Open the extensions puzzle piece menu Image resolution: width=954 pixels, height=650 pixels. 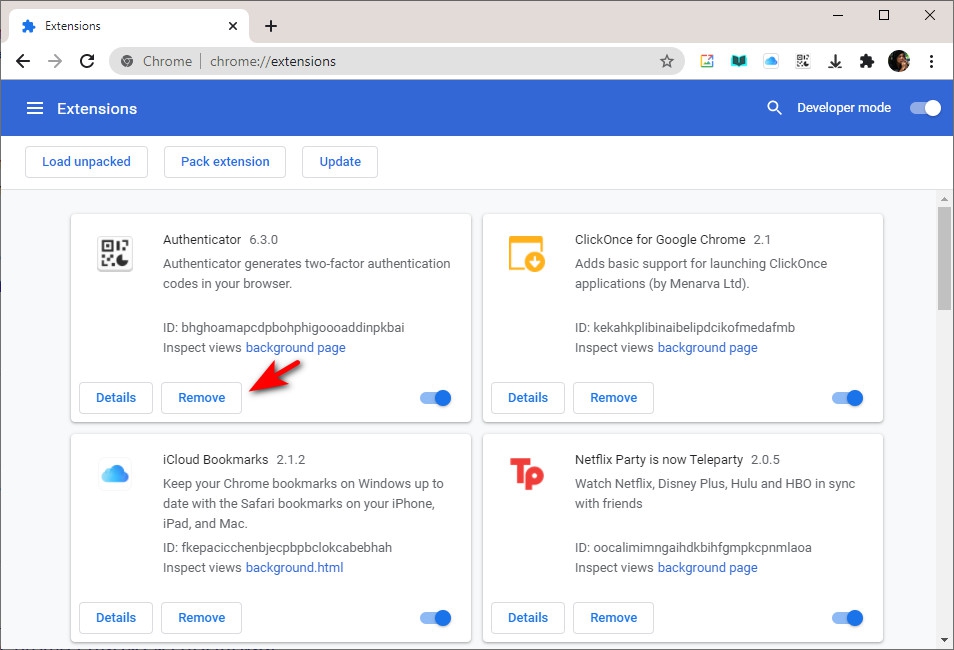(866, 61)
